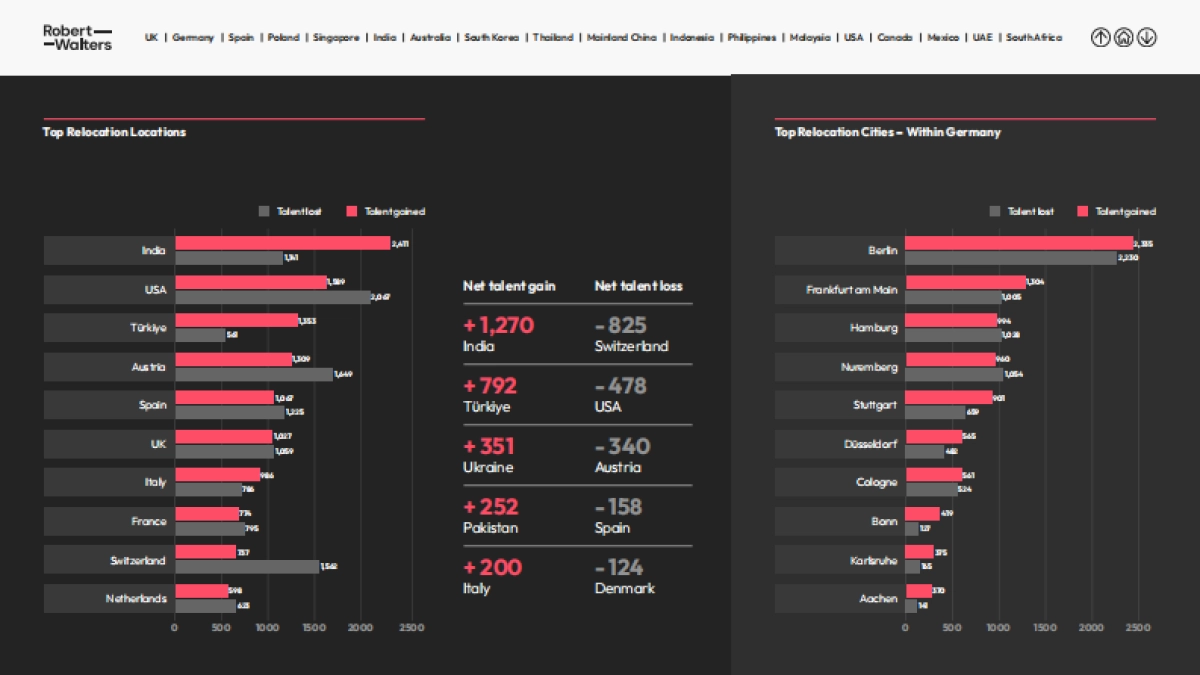
Task: Select Switzerland's grey talent lost bar
Action: [x=246, y=567]
